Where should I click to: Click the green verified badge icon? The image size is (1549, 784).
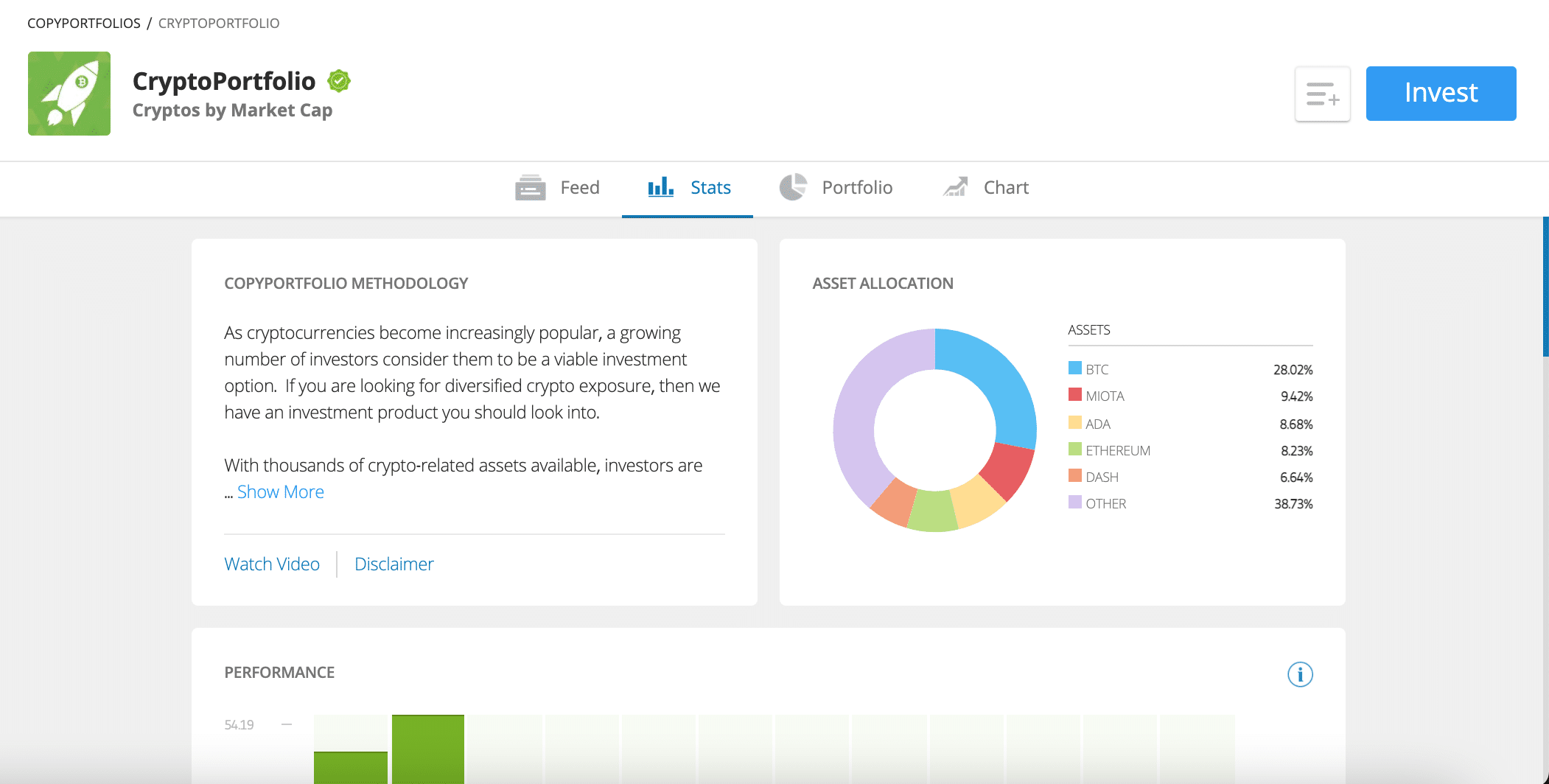click(339, 81)
